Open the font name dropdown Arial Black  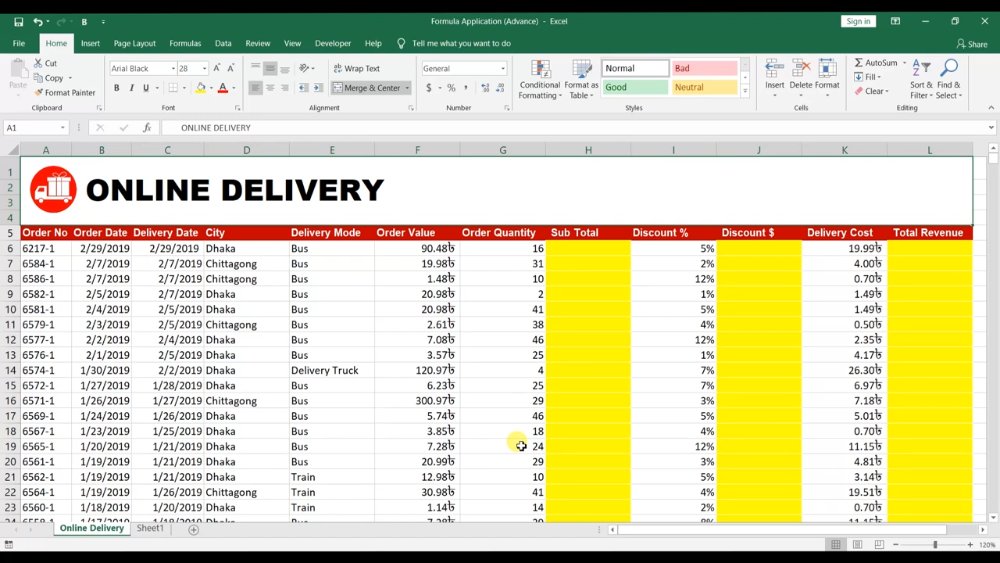(x=173, y=68)
